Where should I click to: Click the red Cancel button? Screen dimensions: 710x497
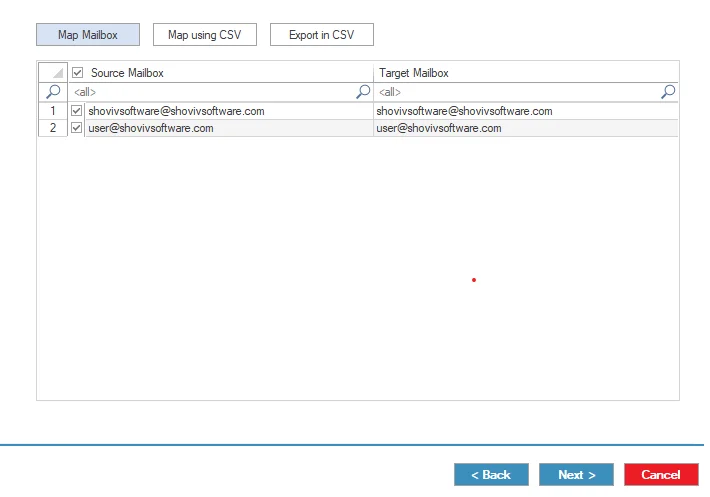click(661, 474)
